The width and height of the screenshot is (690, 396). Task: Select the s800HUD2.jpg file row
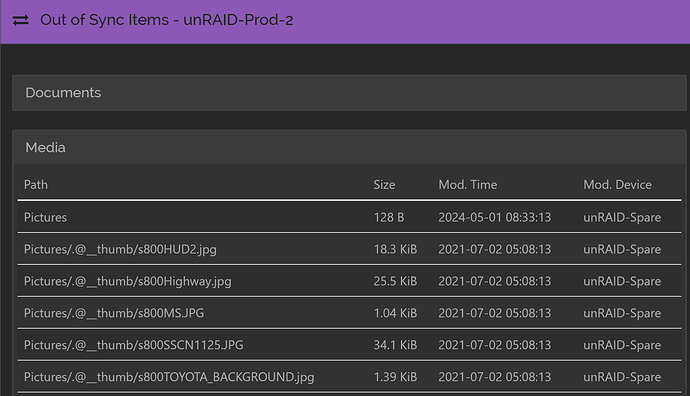pyautogui.click(x=349, y=249)
